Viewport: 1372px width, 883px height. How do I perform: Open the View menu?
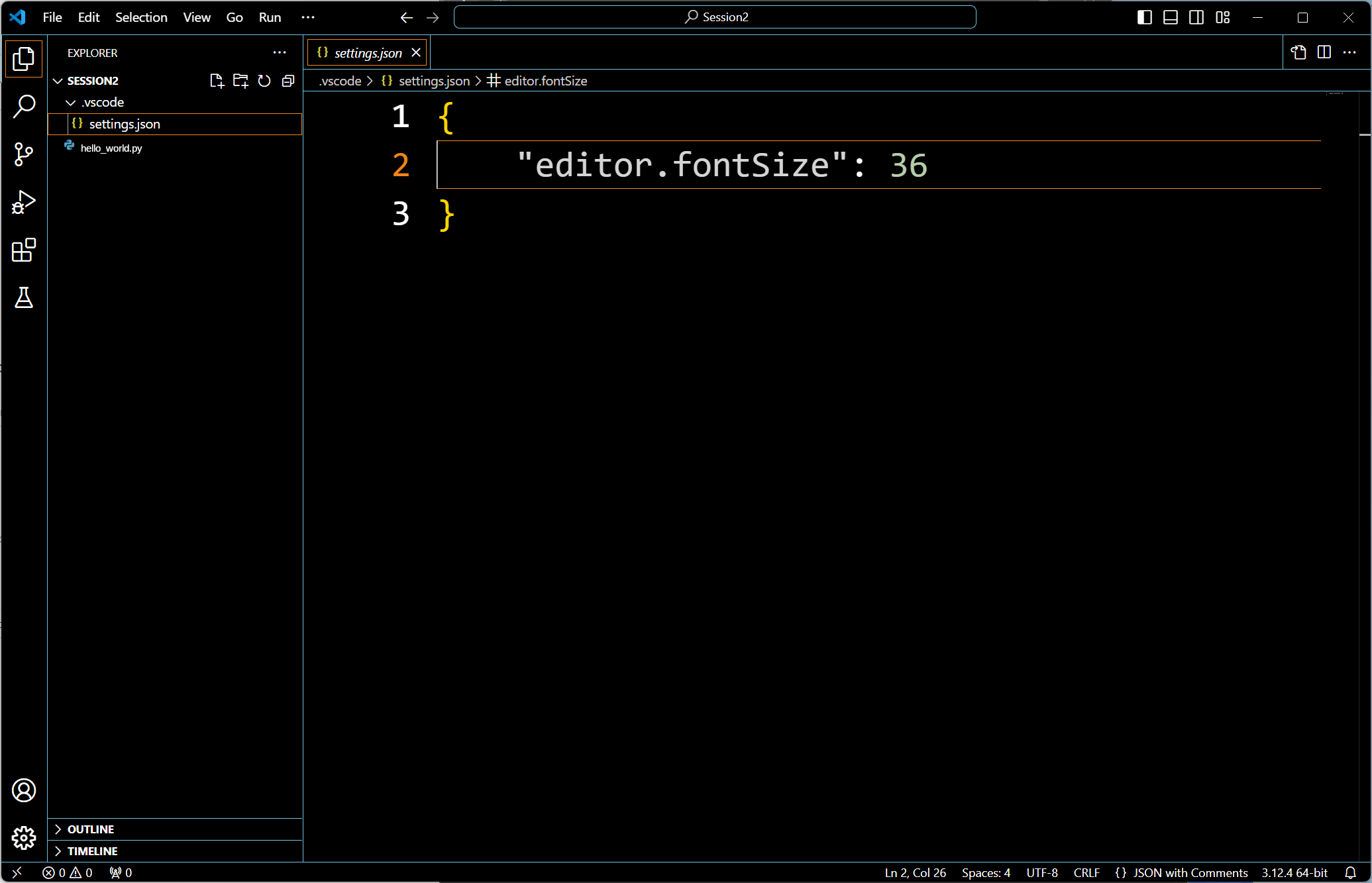point(197,17)
